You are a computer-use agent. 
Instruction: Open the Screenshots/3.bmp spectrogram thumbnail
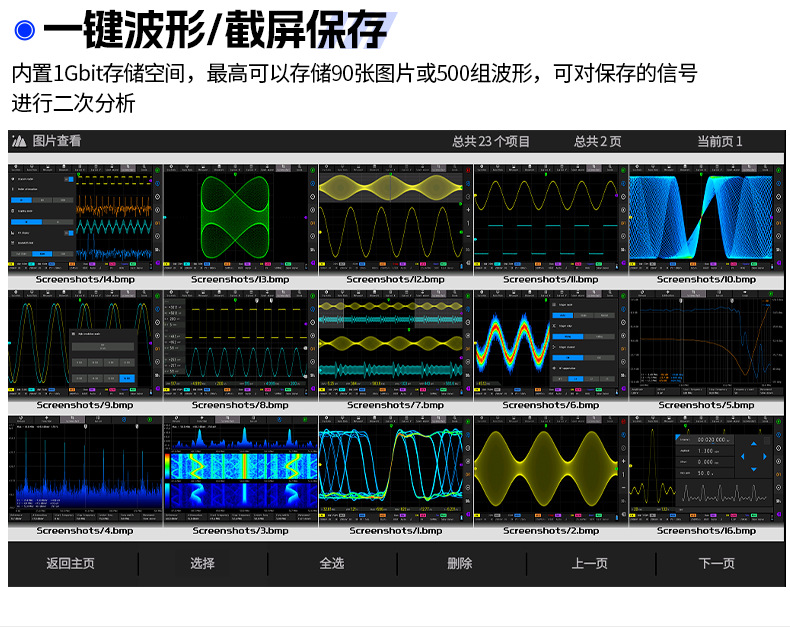(240, 470)
